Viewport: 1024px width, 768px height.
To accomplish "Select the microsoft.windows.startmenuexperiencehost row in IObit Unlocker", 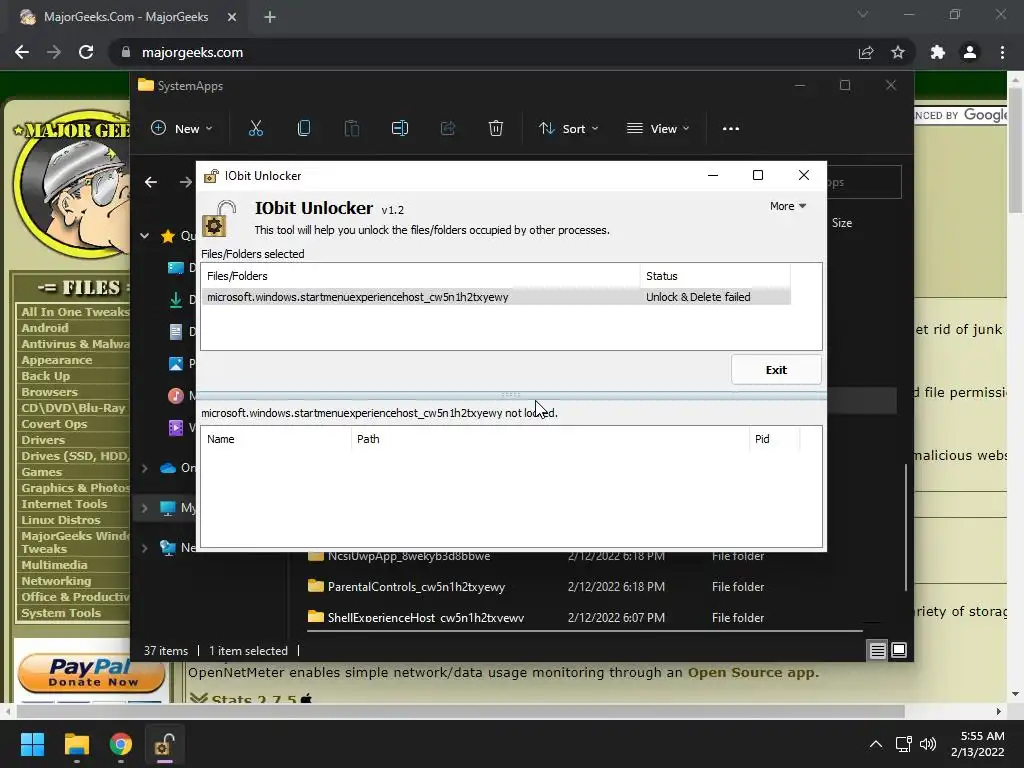I will [496, 297].
